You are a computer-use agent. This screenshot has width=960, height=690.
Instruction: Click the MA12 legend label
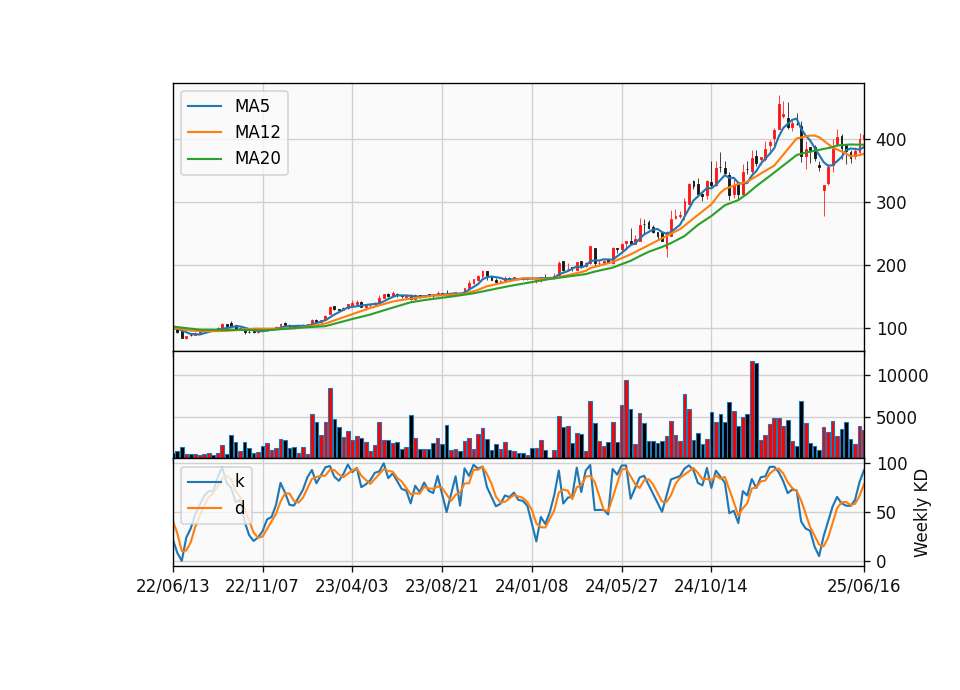[257, 132]
